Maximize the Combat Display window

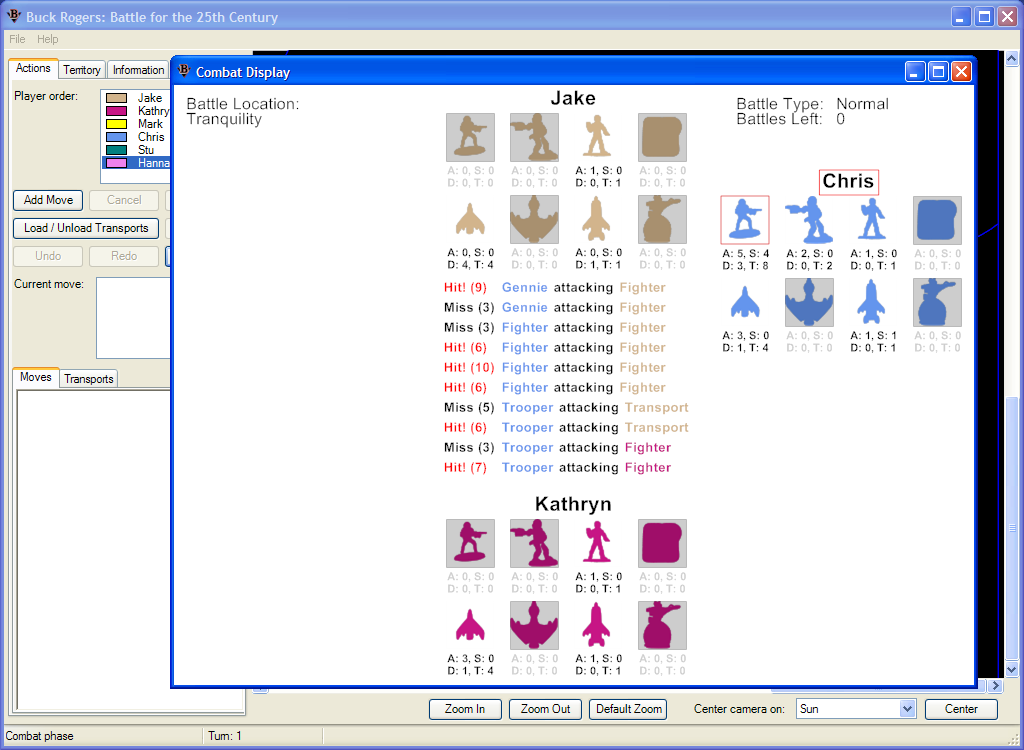938,72
